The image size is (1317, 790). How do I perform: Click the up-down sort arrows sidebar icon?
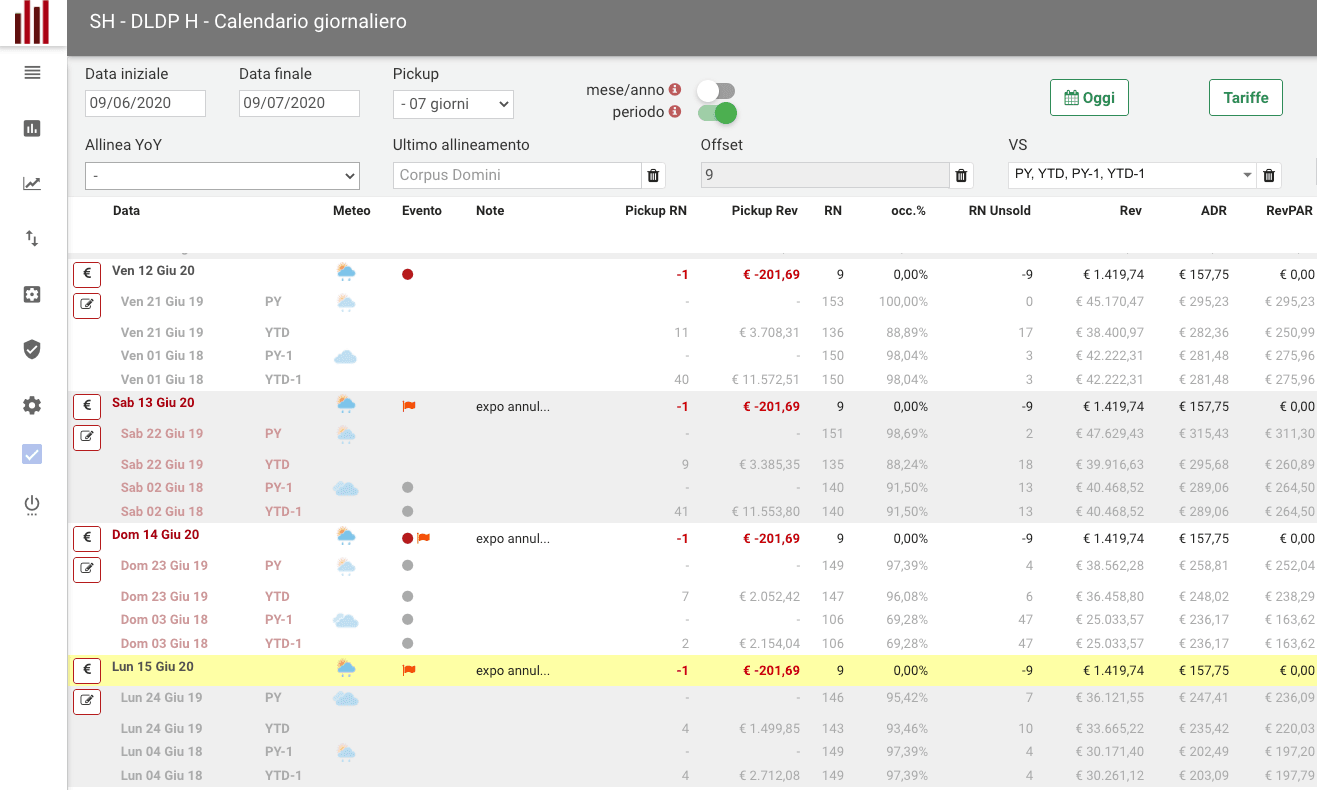[31, 238]
